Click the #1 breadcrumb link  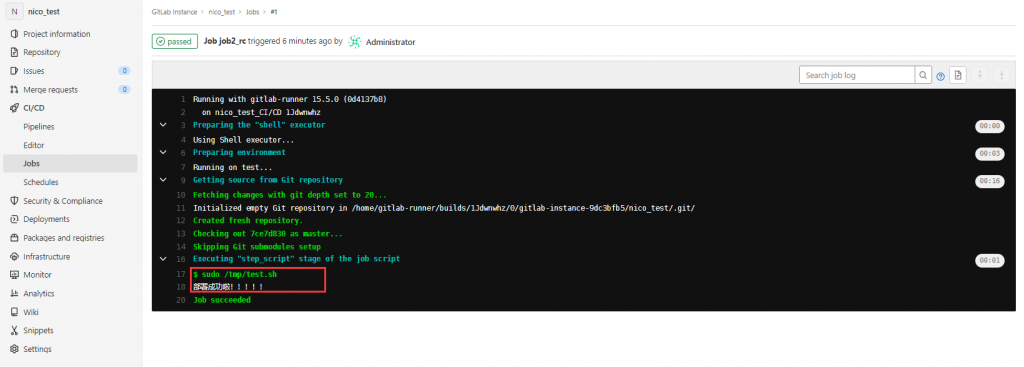[274, 12]
